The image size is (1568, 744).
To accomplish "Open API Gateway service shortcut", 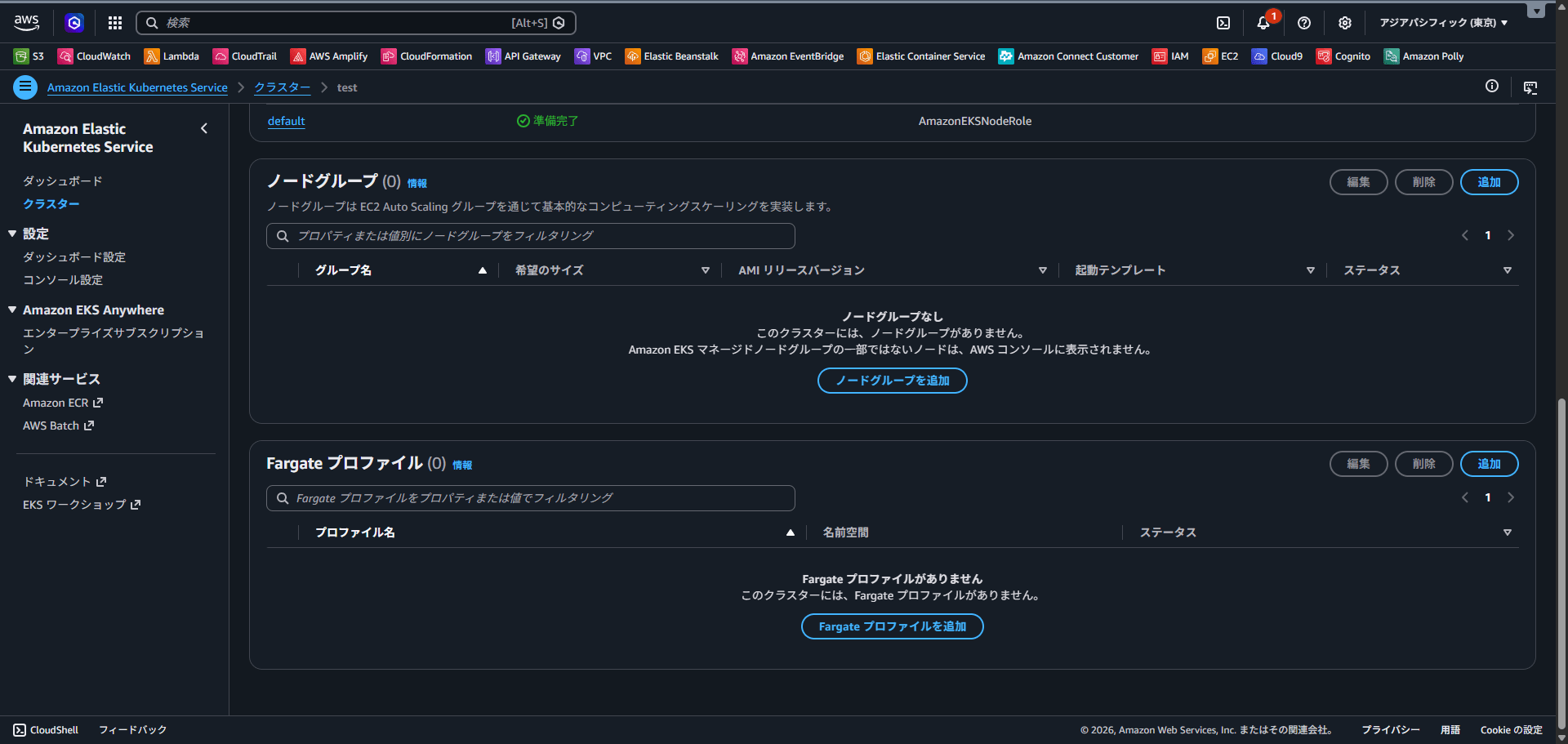I will coord(523,56).
